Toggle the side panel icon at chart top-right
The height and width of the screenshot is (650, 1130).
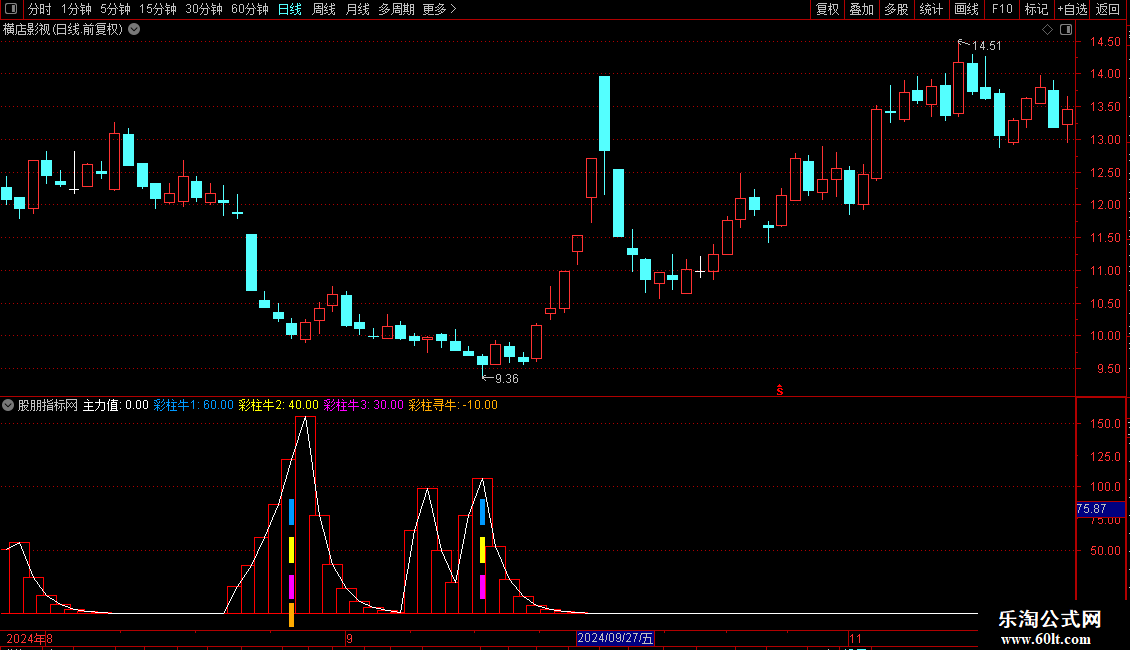coord(1066,30)
